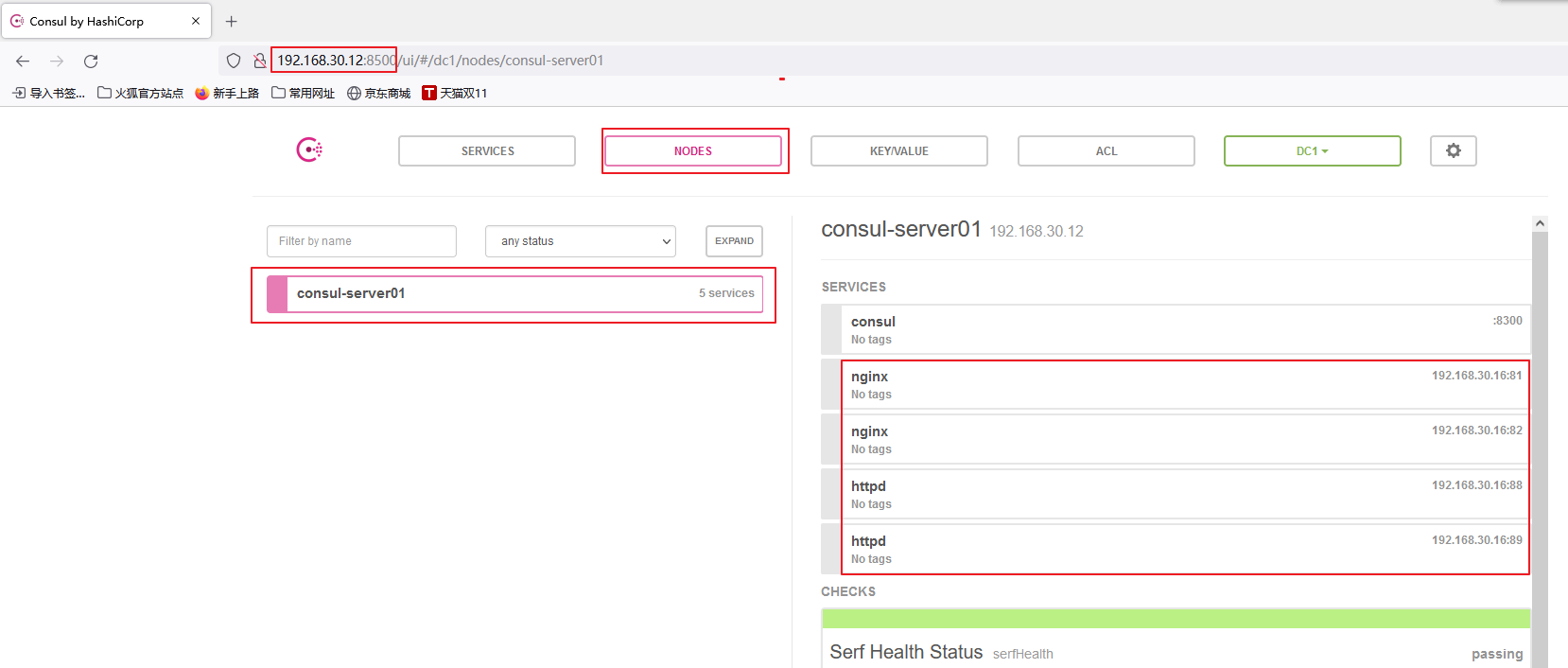1568x668 pixels.
Task: Go back with browser back arrow
Action: pyautogui.click(x=23, y=61)
